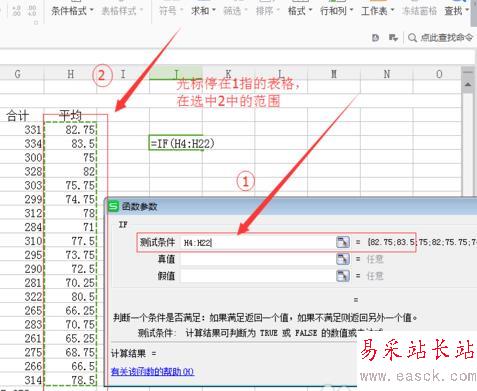The image size is (477, 391).
Task: Open the 查找 menu
Action: point(457,11)
